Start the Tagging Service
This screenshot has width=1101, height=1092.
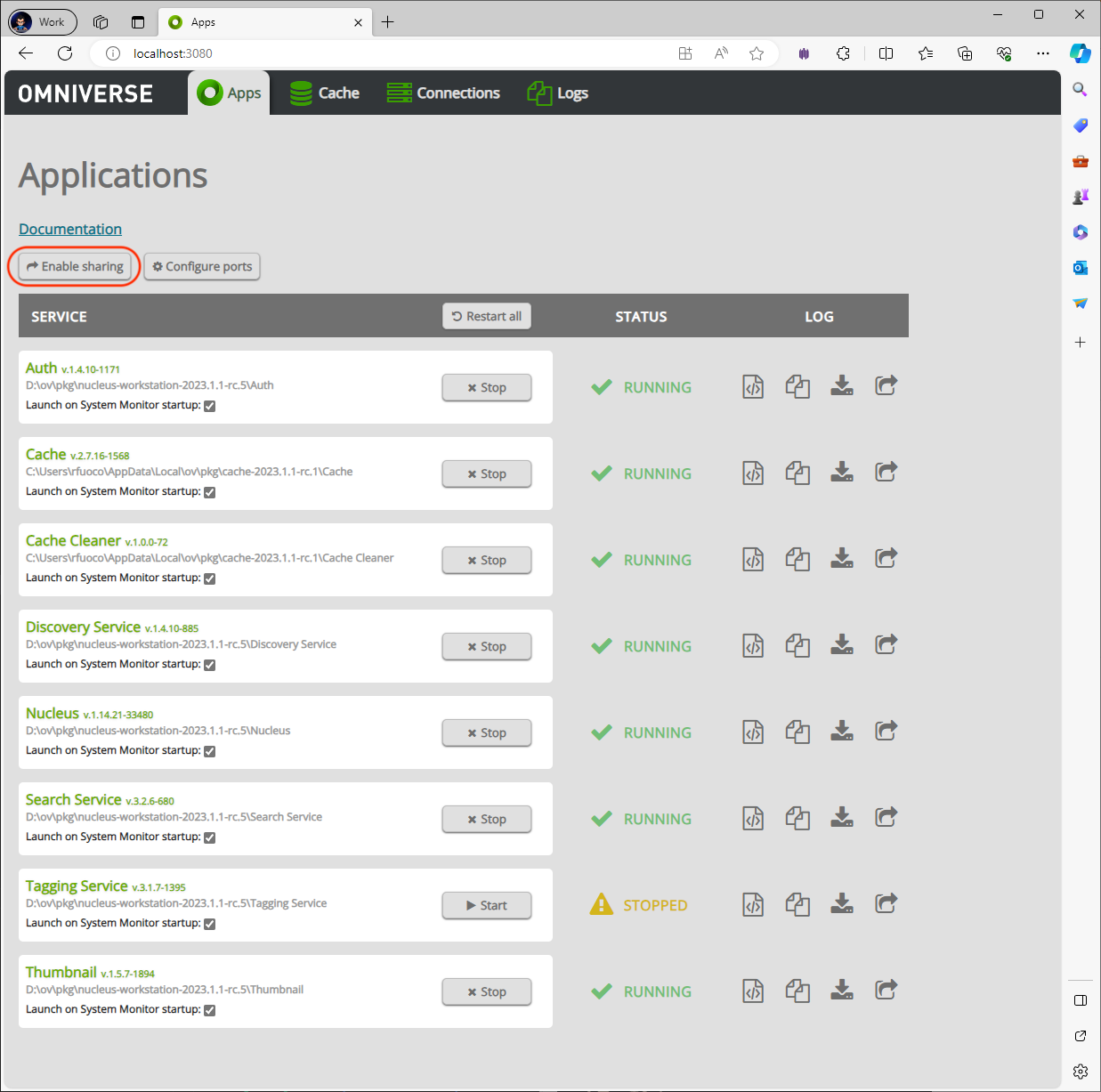487,905
